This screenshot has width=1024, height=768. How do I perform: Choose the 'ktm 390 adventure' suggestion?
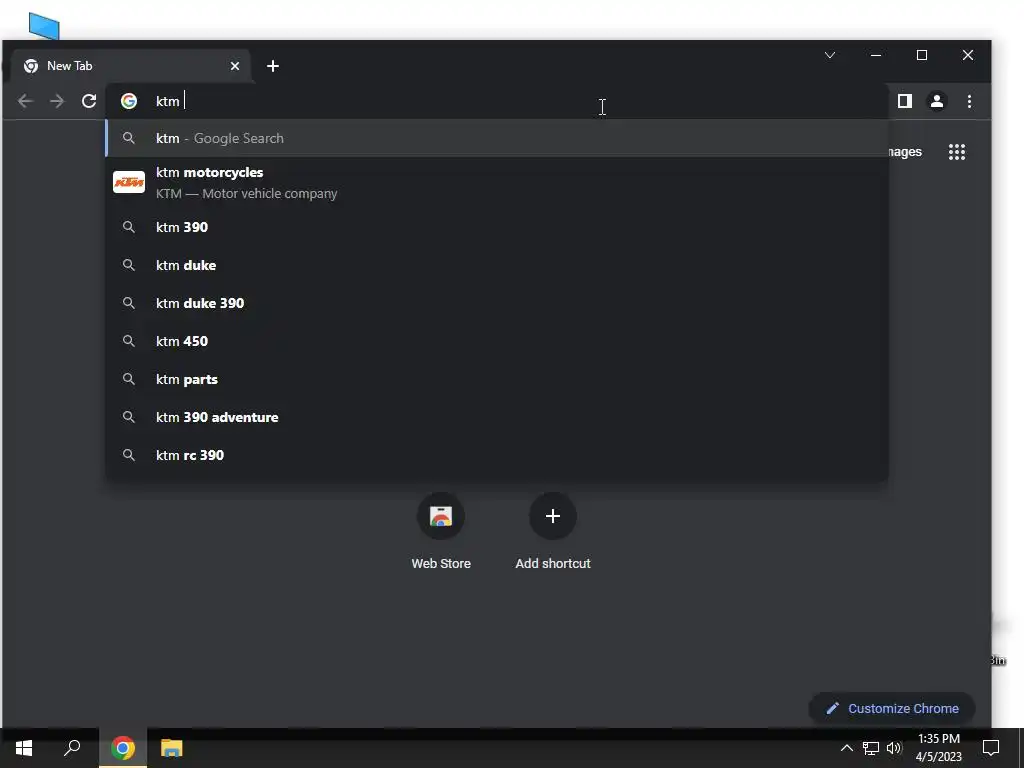coord(496,417)
